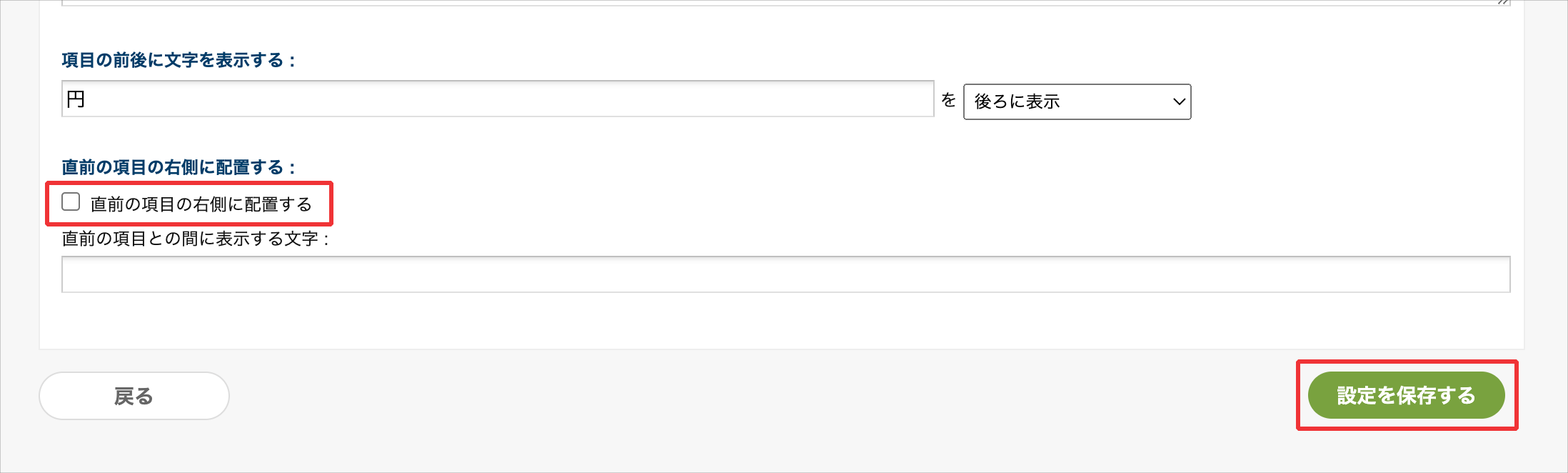This screenshot has width=1568, height=473.
Task: Click the 直前の項目の右側に配置する checkbox label text
Action: pos(201,205)
